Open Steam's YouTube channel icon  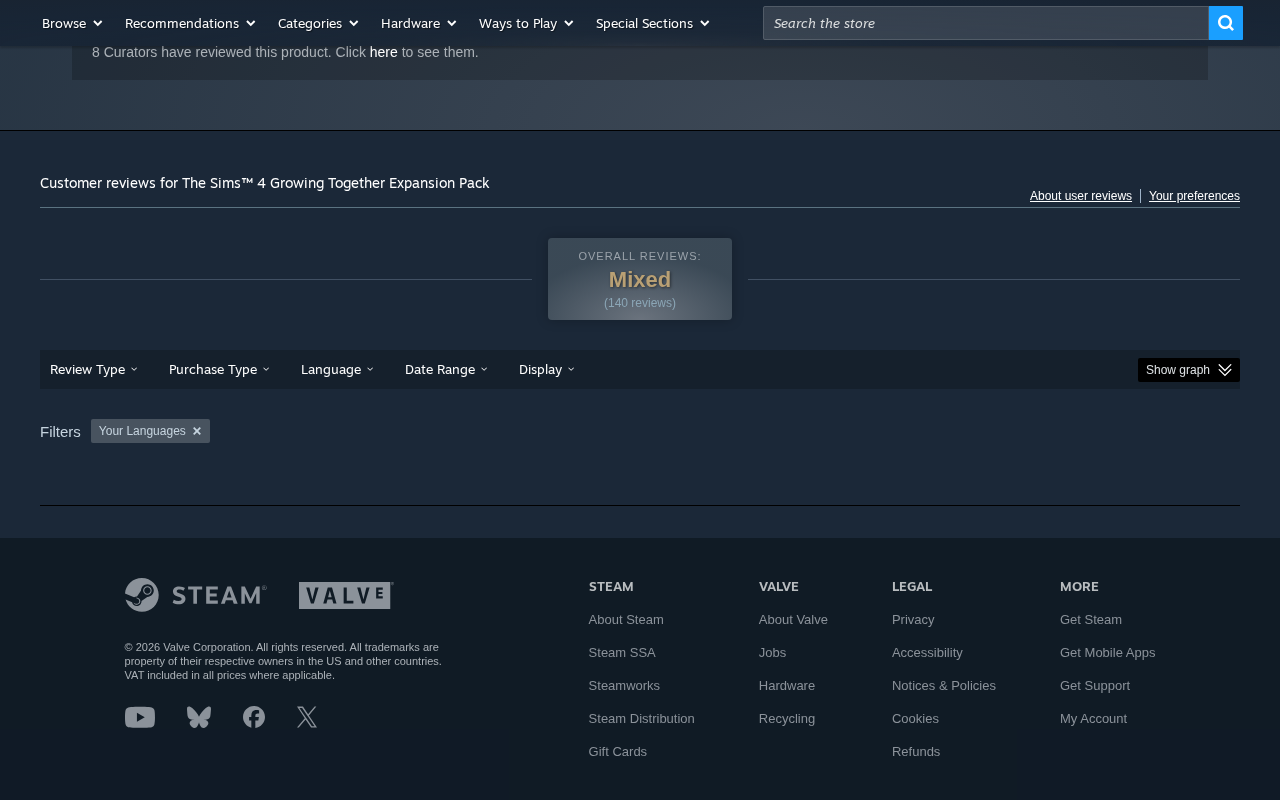click(x=140, y=717)
